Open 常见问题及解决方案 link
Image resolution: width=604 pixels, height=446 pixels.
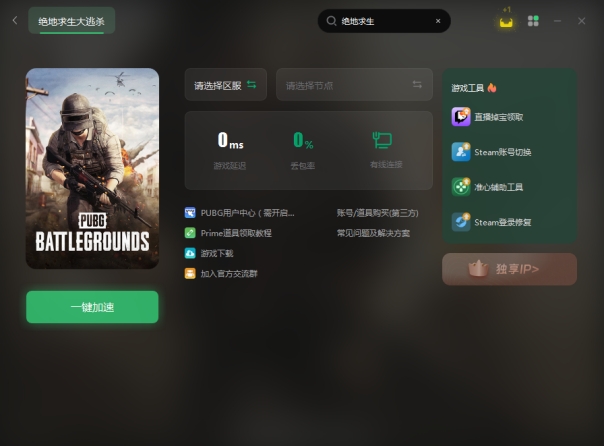(x=373, y=233)
